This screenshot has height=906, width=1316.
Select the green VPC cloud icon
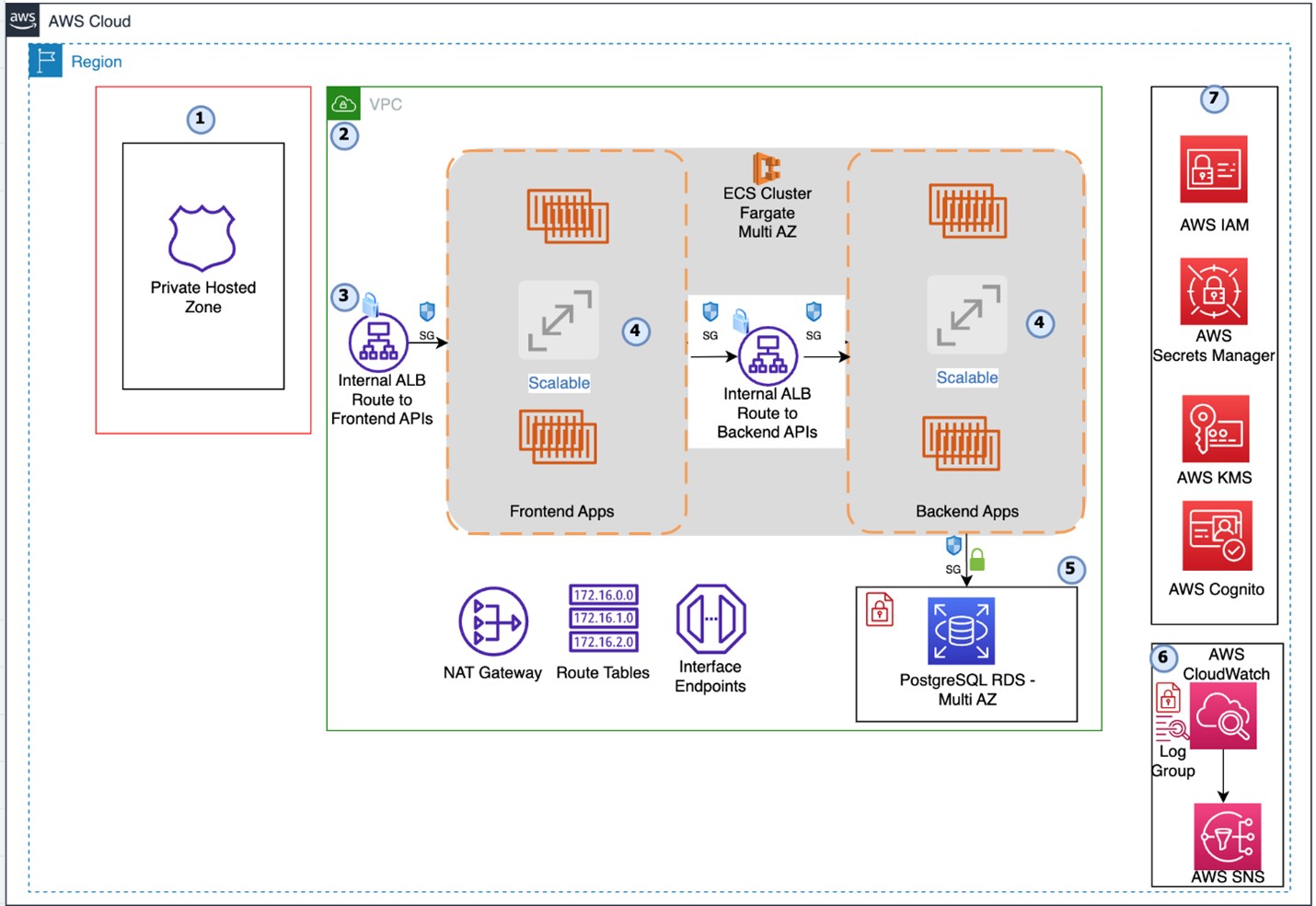tap(343, 104)
